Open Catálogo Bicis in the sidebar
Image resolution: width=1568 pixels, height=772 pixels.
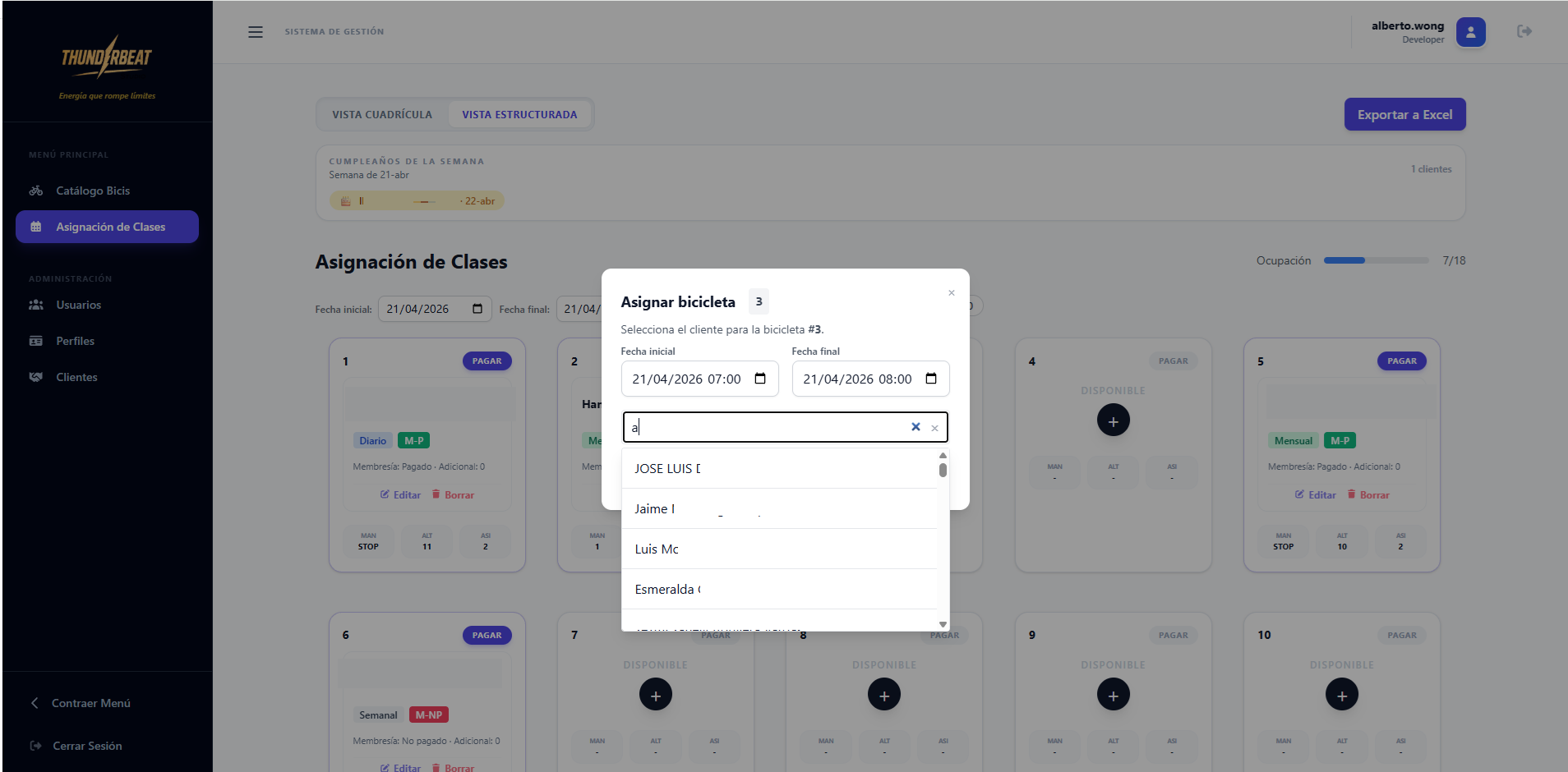point(107,191)
